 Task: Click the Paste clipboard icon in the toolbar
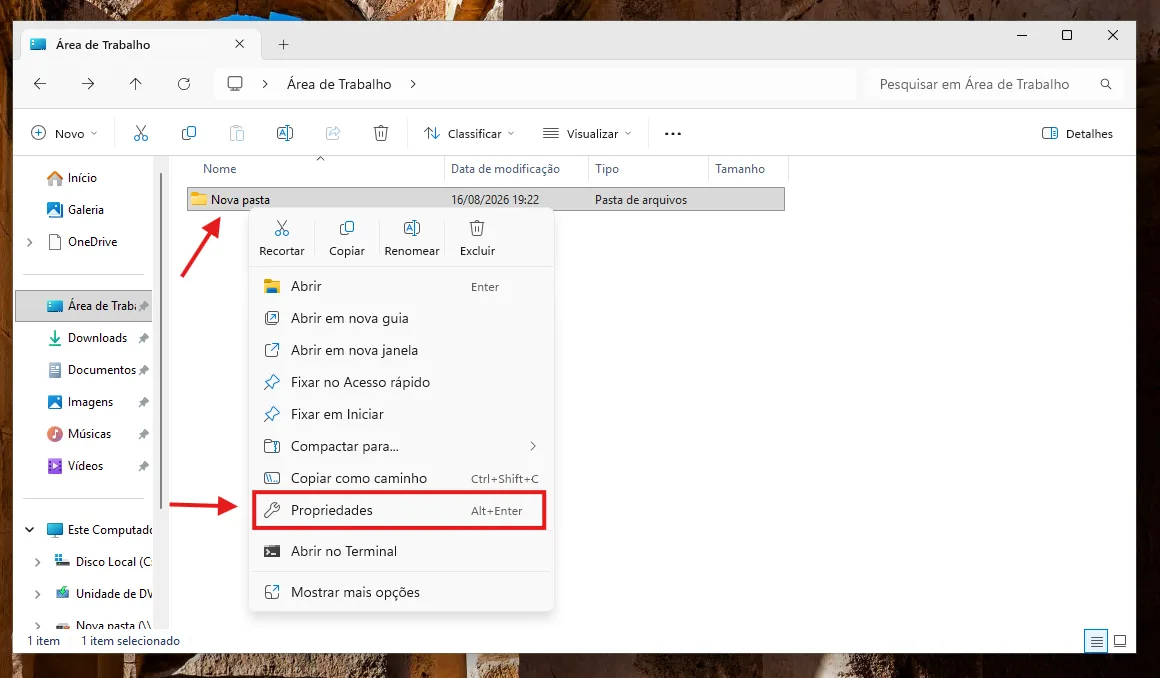pos(237,133)
